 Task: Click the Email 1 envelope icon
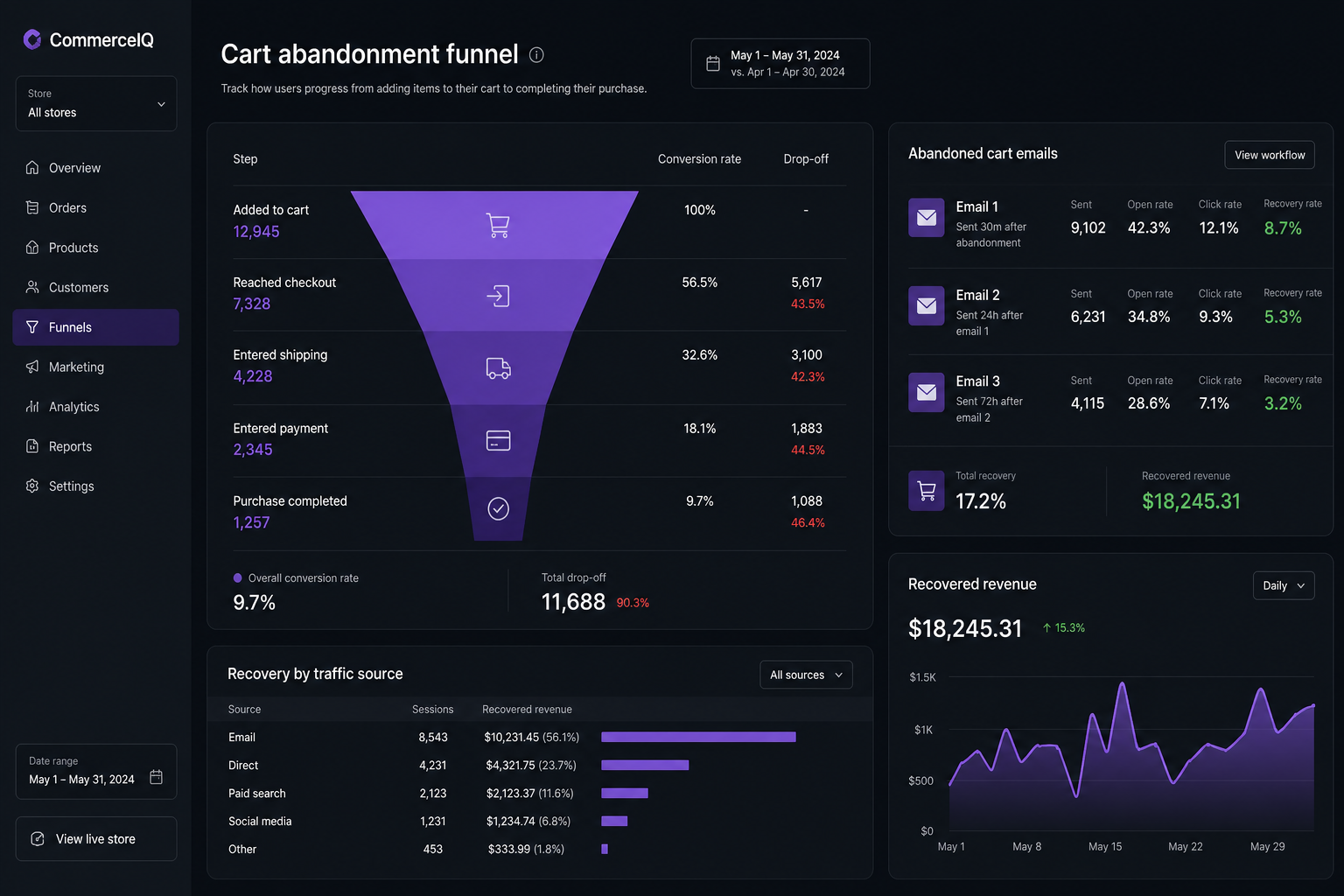[927, 218]
